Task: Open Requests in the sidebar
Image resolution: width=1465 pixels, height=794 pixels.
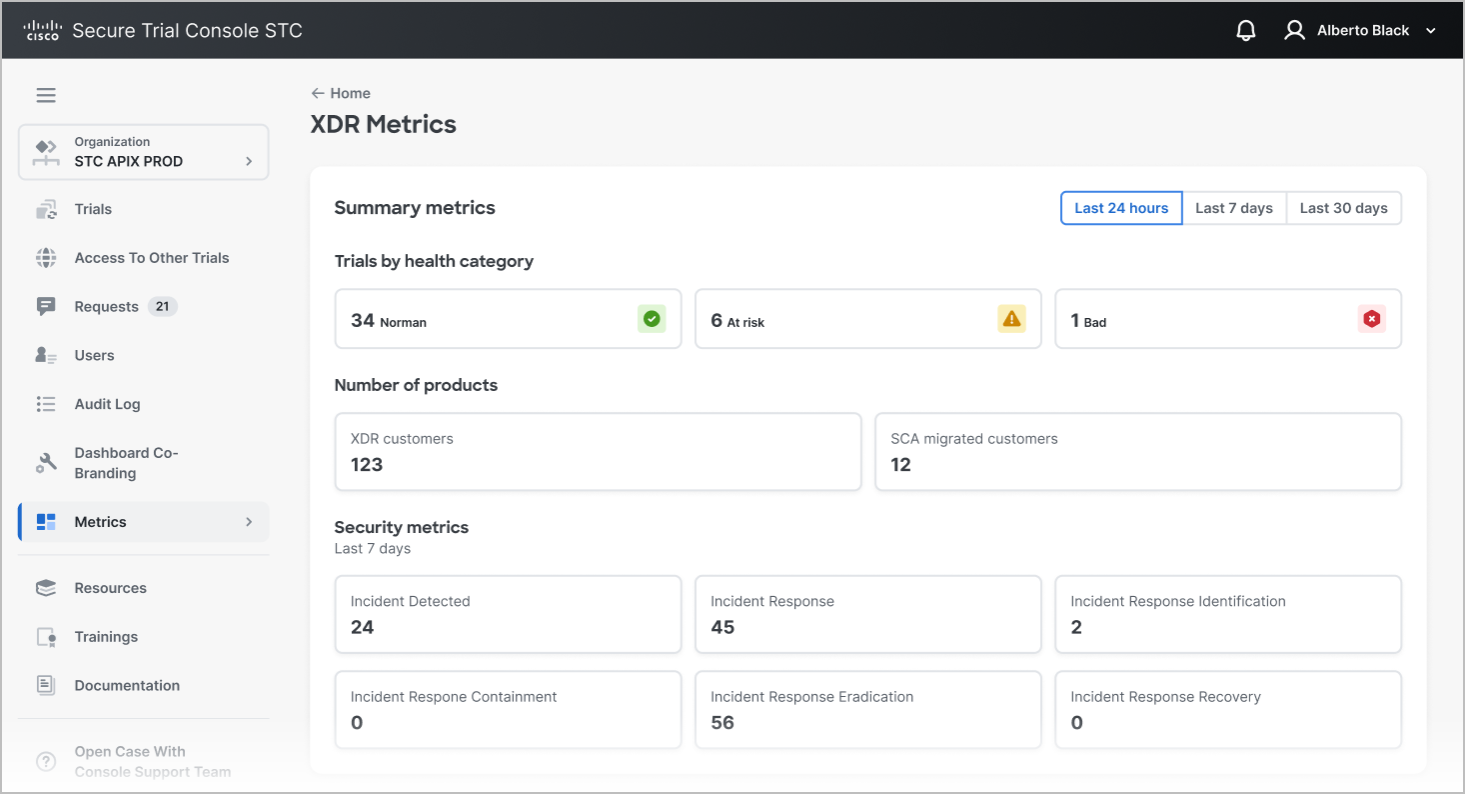Action: coord(106,307)
